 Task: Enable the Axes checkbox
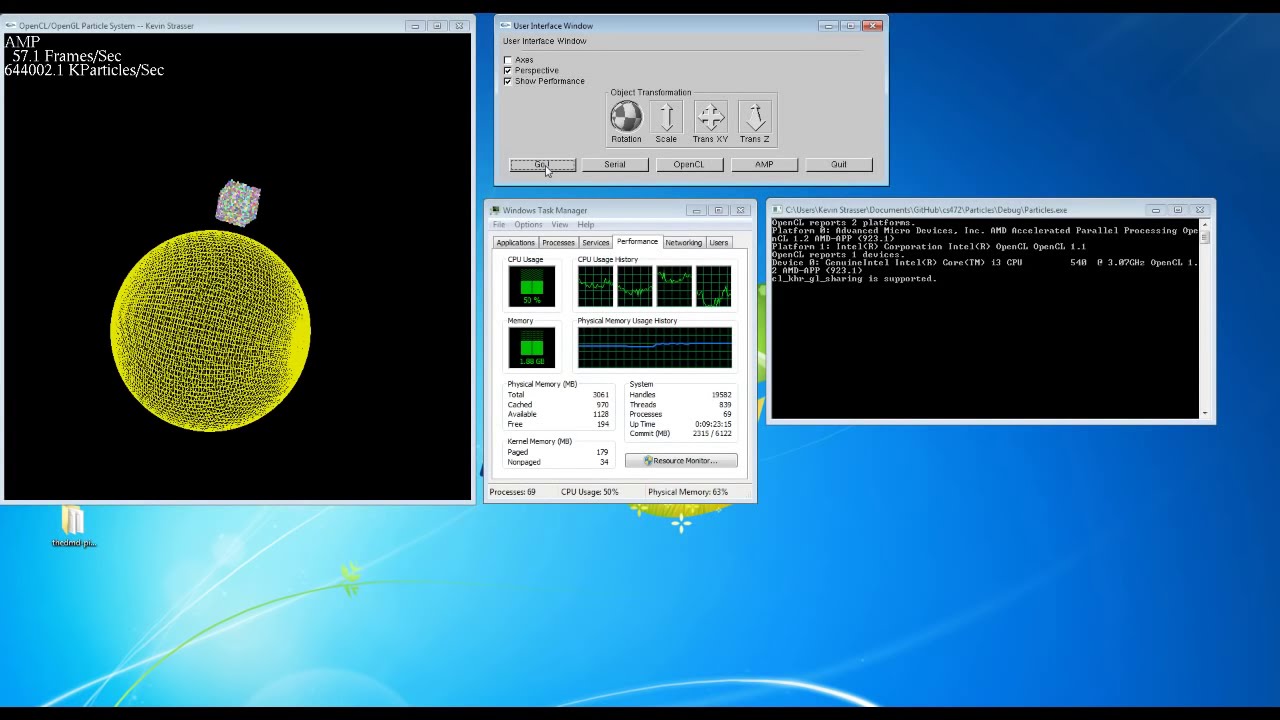point(508,60)
